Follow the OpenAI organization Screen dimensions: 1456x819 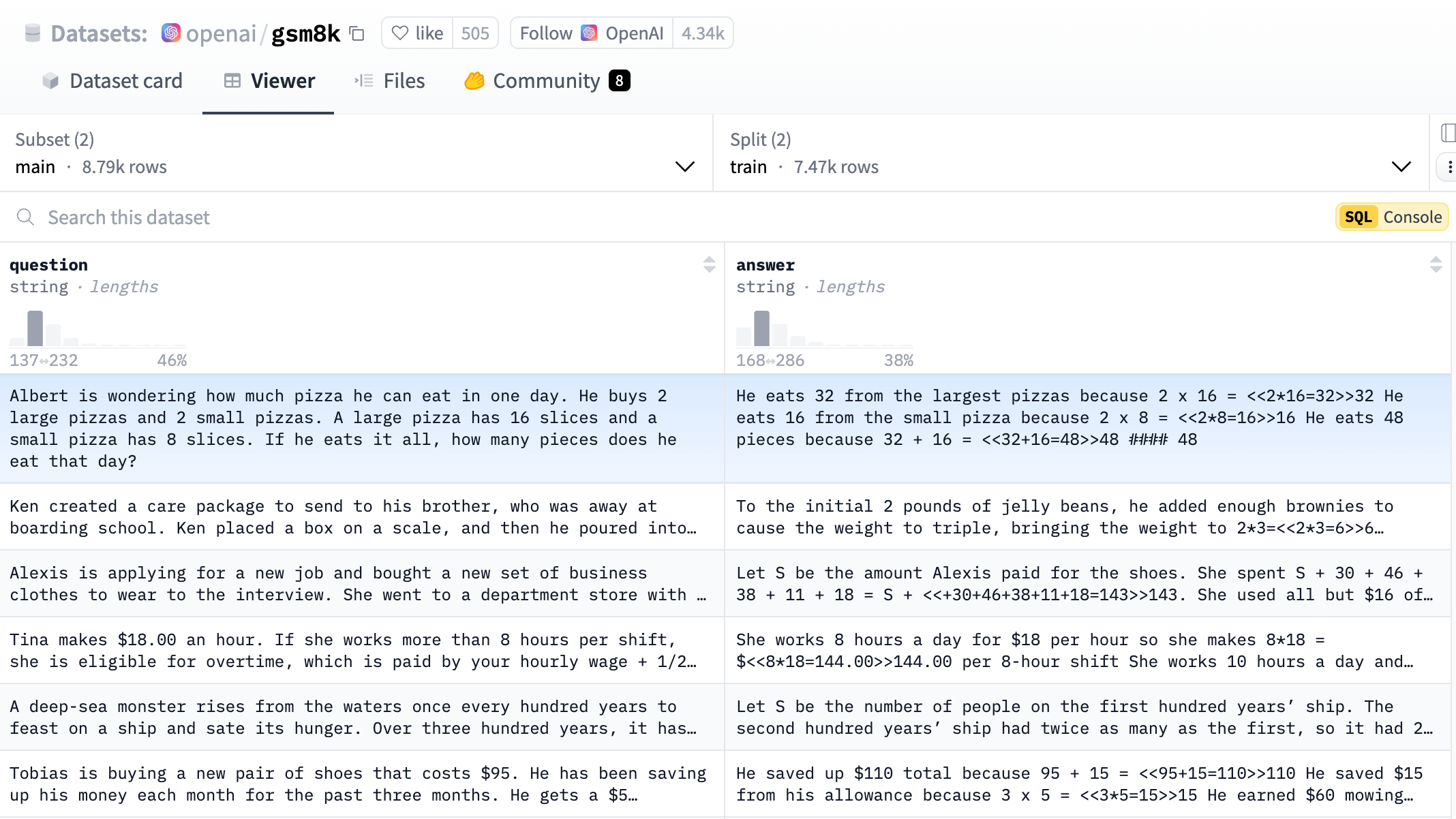pyautogui.click(x=591, y=33)
